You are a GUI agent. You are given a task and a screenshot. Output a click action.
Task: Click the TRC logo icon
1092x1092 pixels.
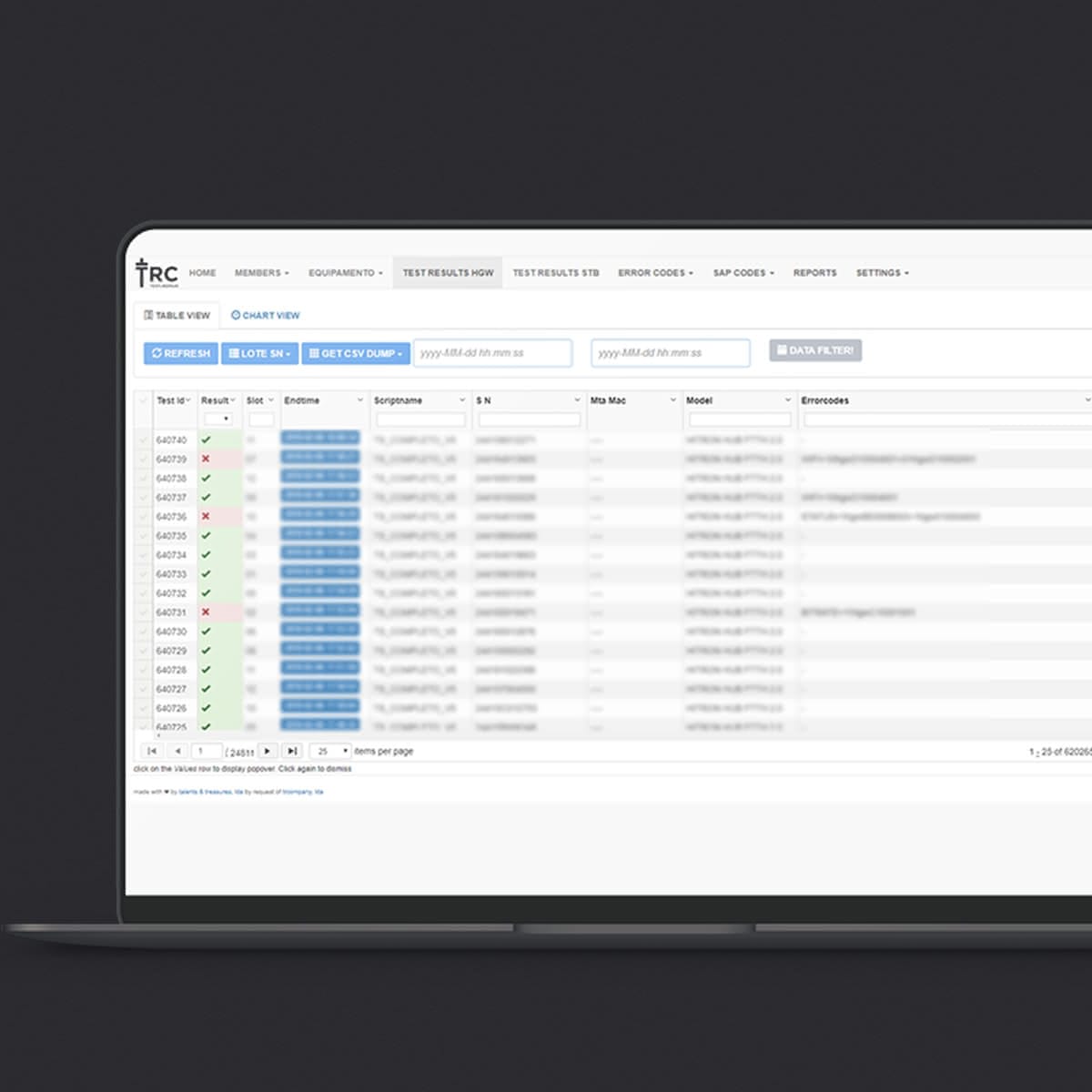(x=157, y=273)
